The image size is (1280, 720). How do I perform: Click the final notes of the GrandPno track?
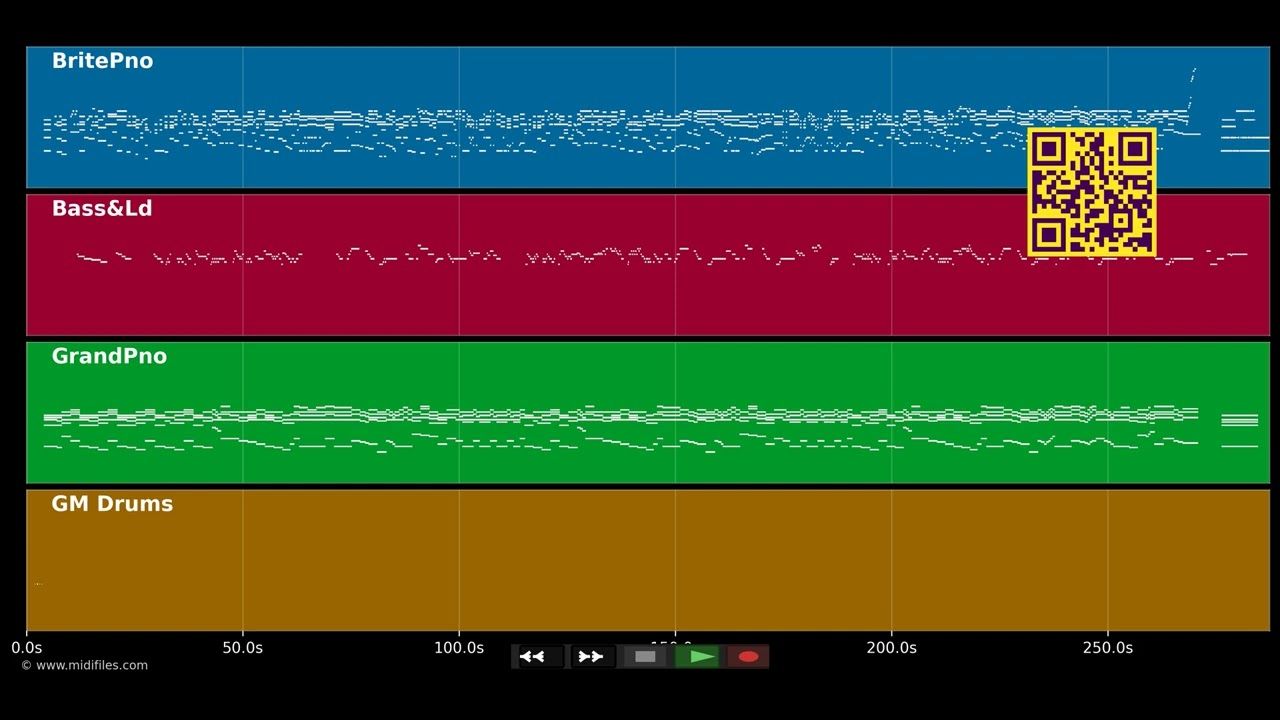coord(1239,428)
